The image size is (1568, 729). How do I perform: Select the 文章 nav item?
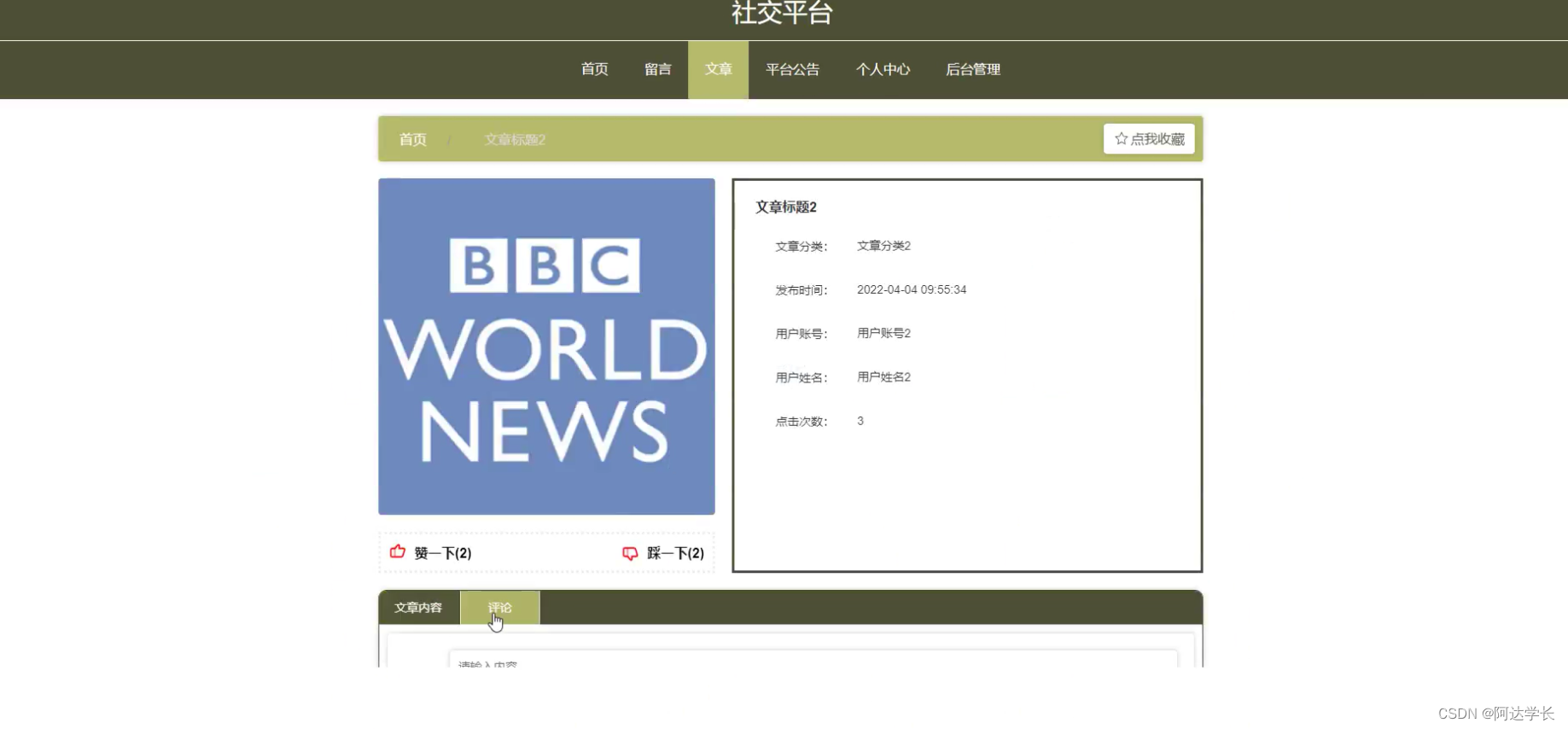click(719, 69)
